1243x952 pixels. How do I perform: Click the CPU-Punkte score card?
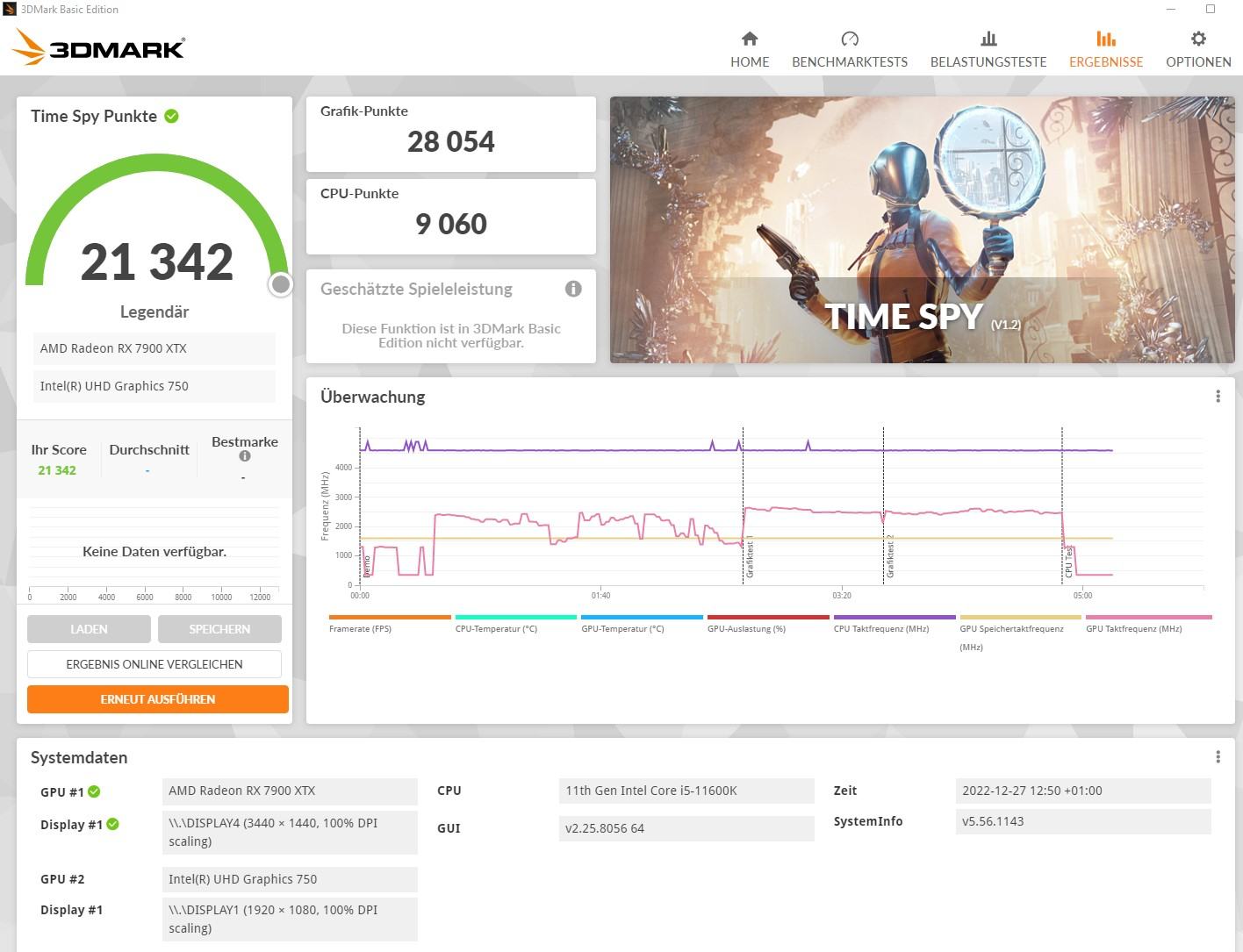click(451, 217)
